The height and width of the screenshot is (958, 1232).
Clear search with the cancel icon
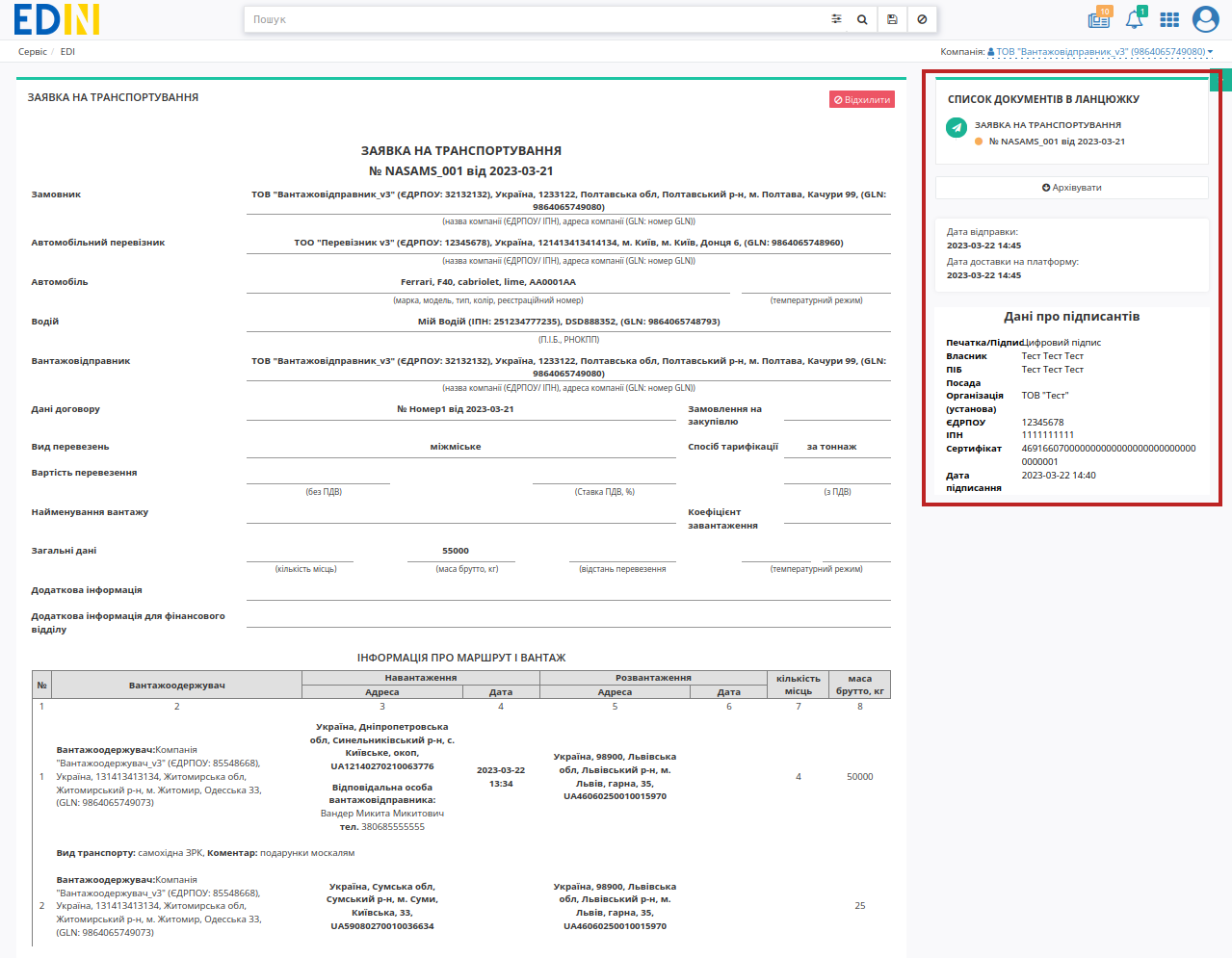(x=922, y=19)
